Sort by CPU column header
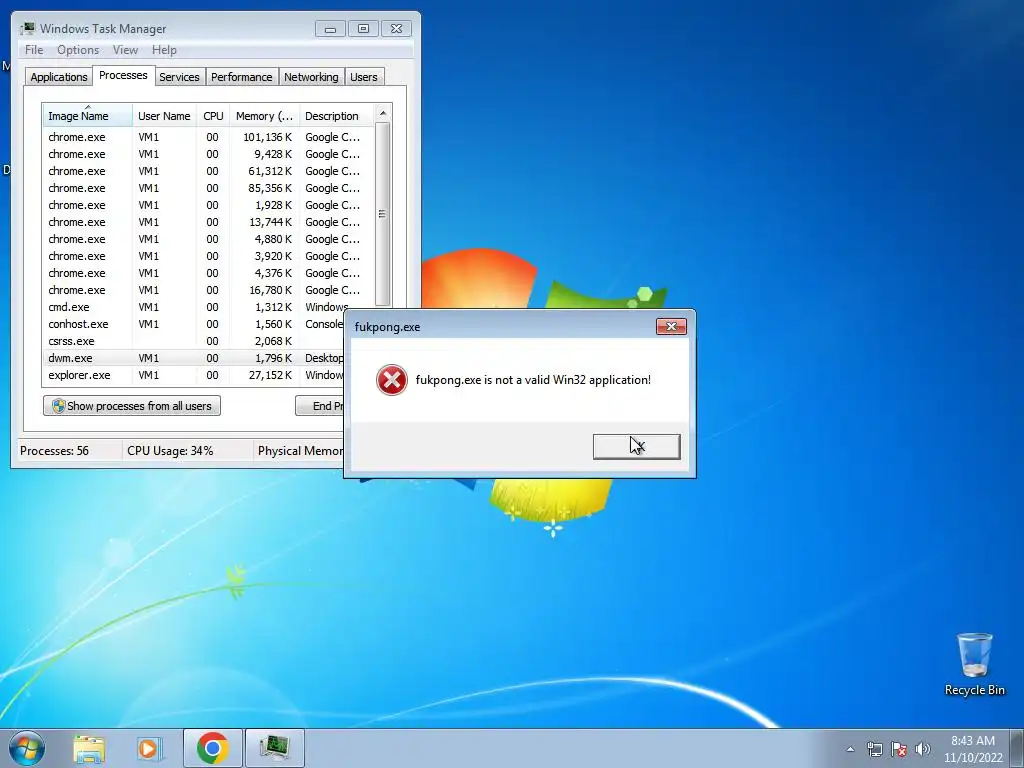 coord(213,116)
